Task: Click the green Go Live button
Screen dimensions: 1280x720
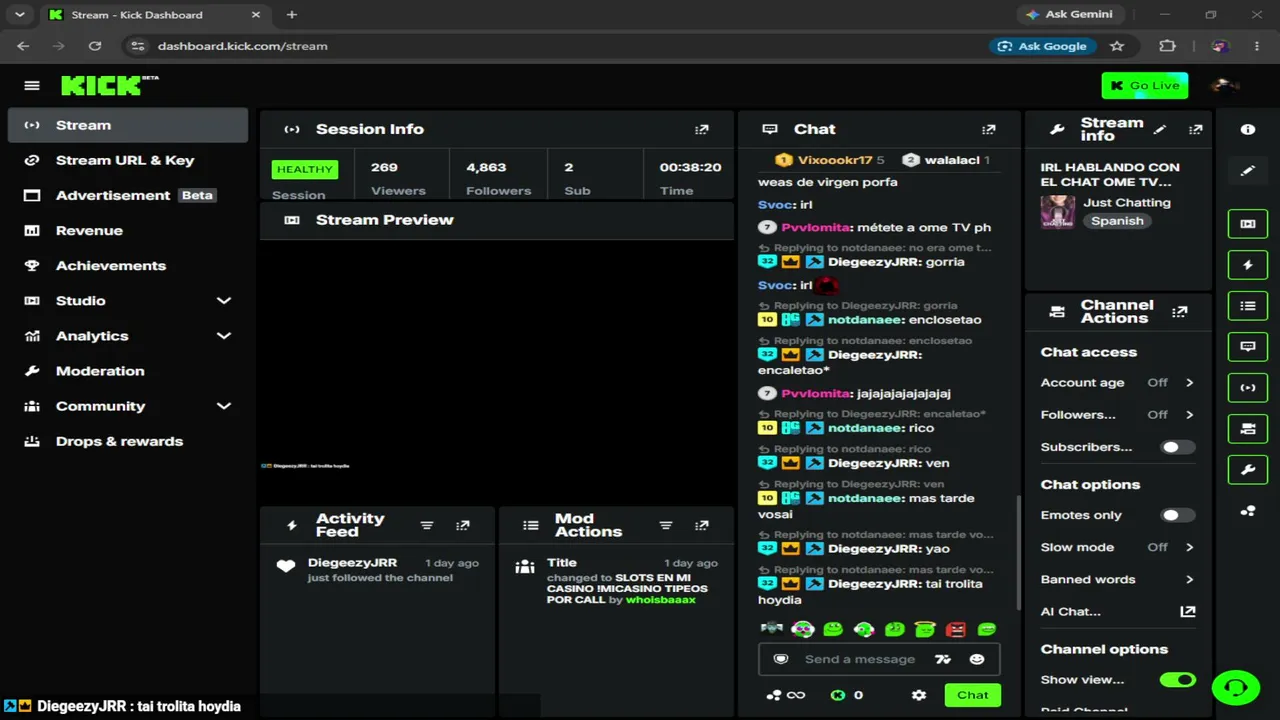Action: click(x=1145, y=86)
